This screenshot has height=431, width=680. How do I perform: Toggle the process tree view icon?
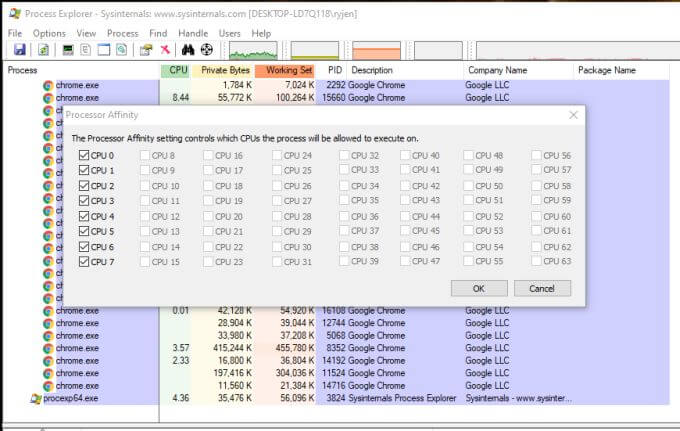(86, 50)
